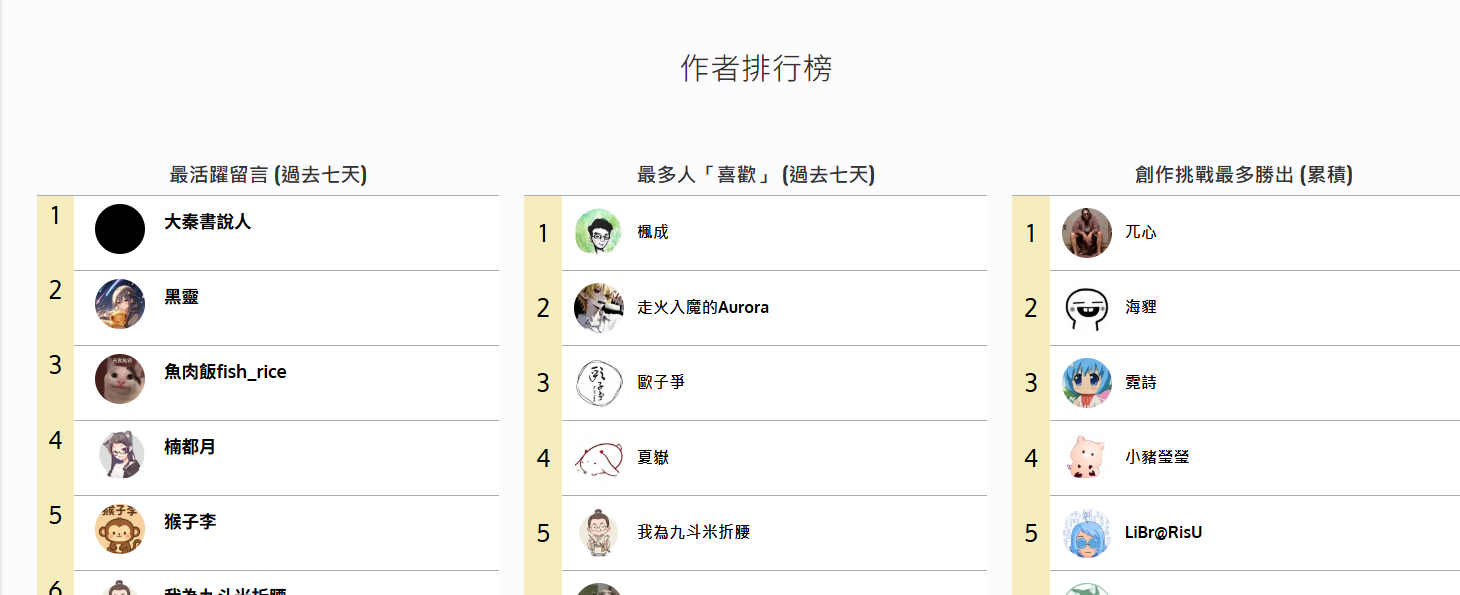
Task: Select 楓成's green watercolor avatar
Action: (599, 233)
